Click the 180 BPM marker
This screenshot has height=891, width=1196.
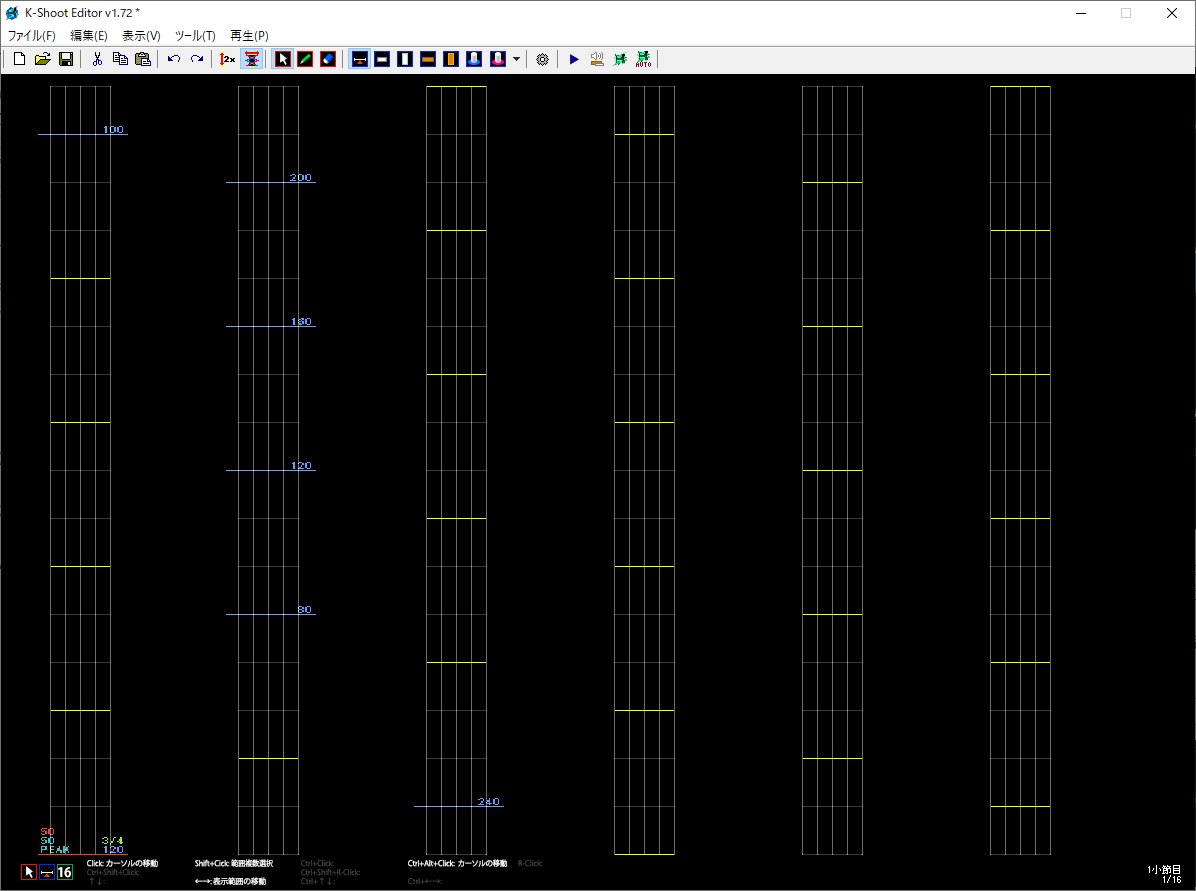pos(301,322)
